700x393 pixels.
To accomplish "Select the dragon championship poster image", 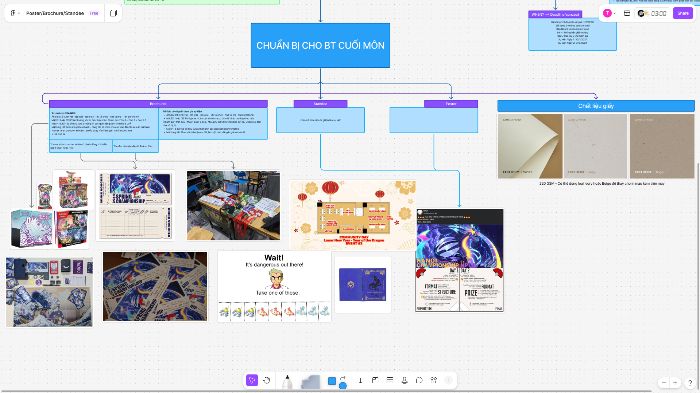I will (459, 260).
